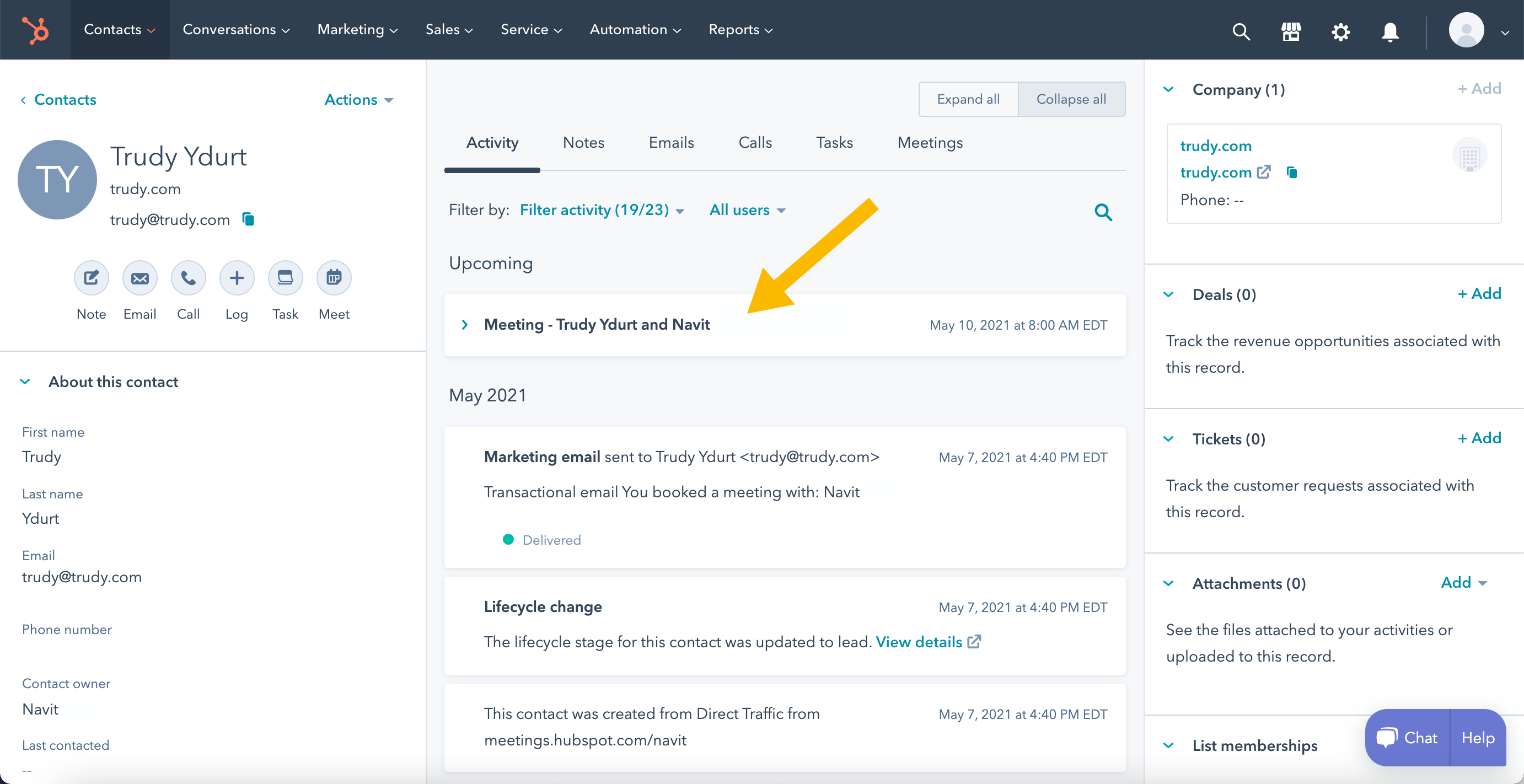Open the Contacts navigation menu
Viewport: 1524px width, 784px height.
pos(120,30)
